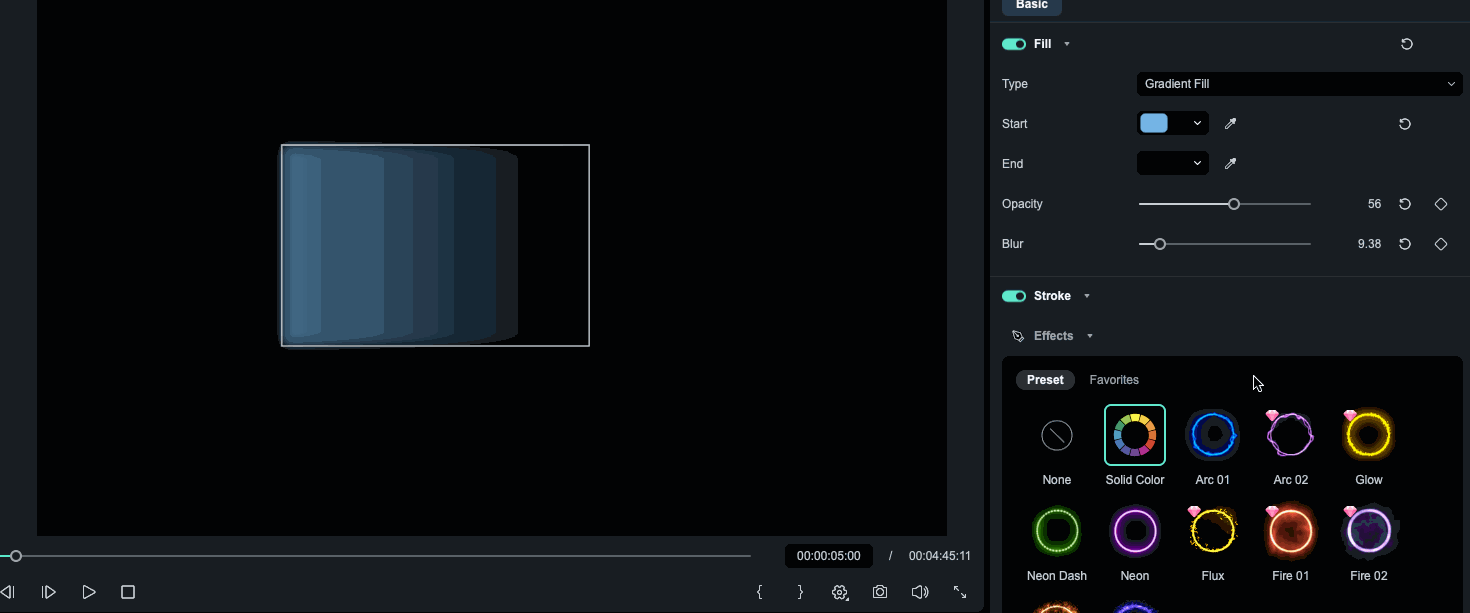Click the volume speaker icon

point(920,592)
